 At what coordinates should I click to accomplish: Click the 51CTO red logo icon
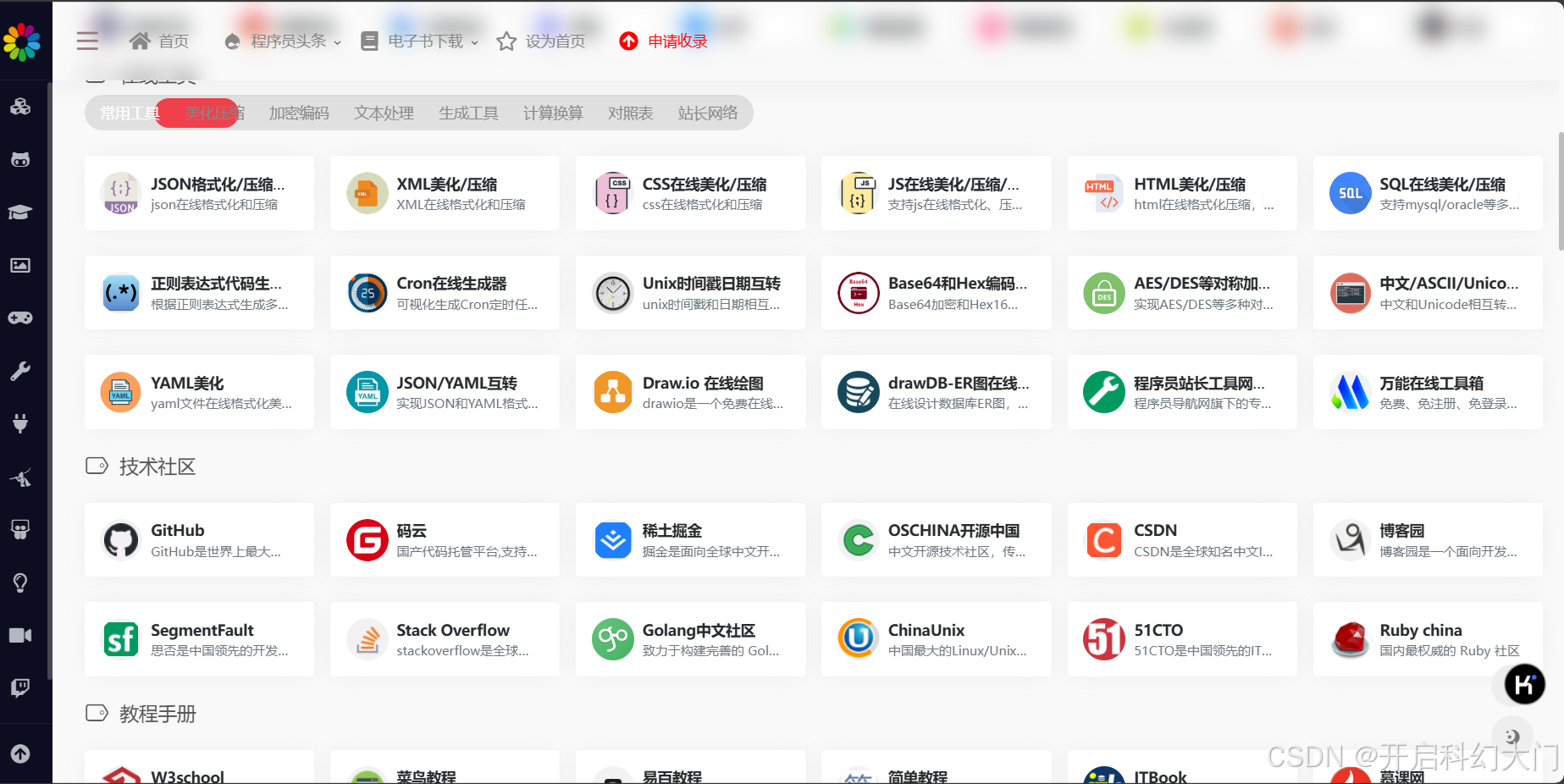(1104, 639)
